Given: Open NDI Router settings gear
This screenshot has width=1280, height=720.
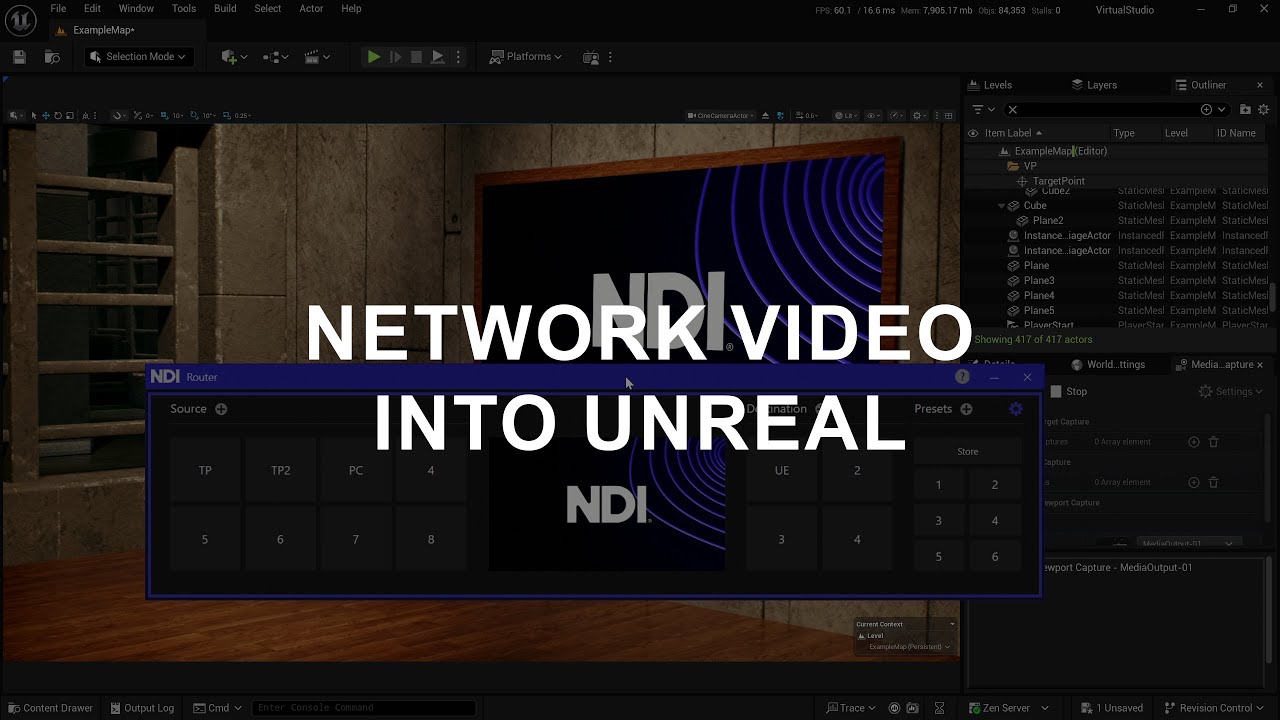Looking at the screenshot, I should (x=1016, y=409).
